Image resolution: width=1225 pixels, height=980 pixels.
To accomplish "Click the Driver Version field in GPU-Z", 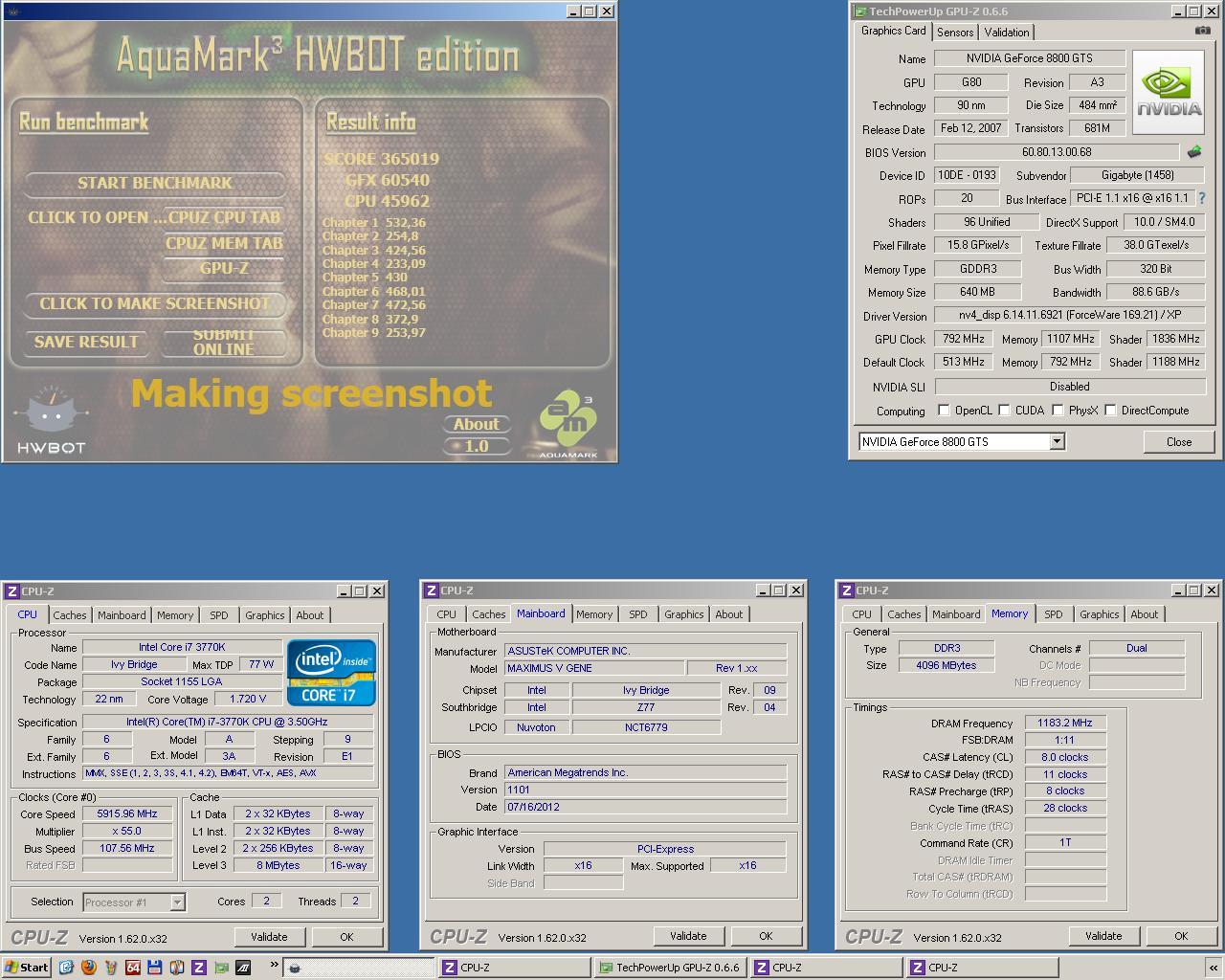I will click(x=1069, y=315).
